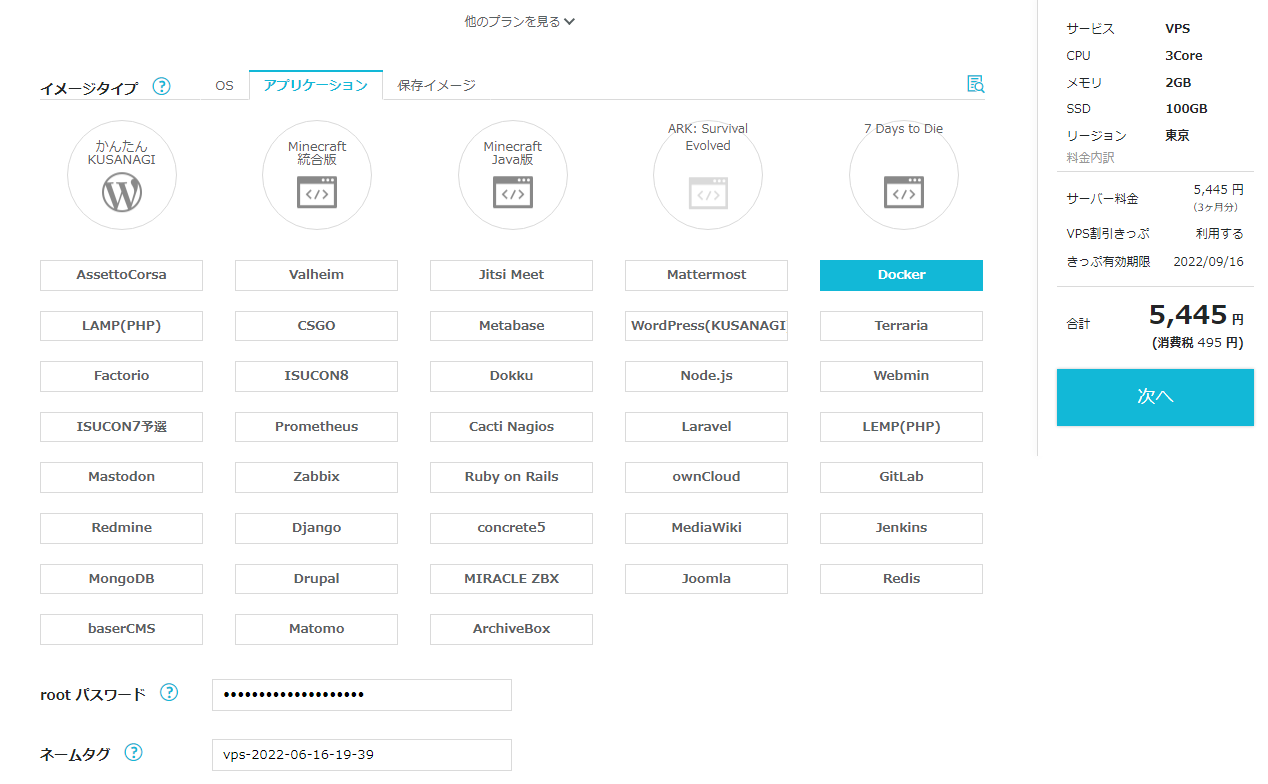This screenshot has width=1268, height=784.
Task: Select the MIRACLE ZBX application
Action: pyautogui.click(x=511, y=579)
